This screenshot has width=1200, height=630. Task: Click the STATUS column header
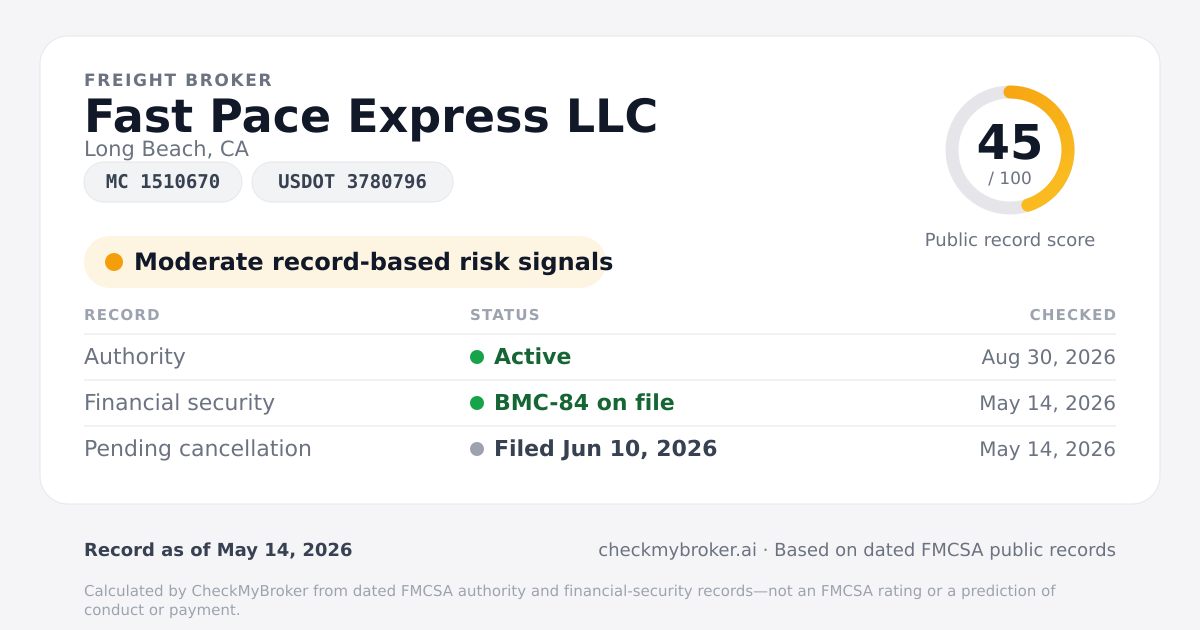tap(505, 315)
